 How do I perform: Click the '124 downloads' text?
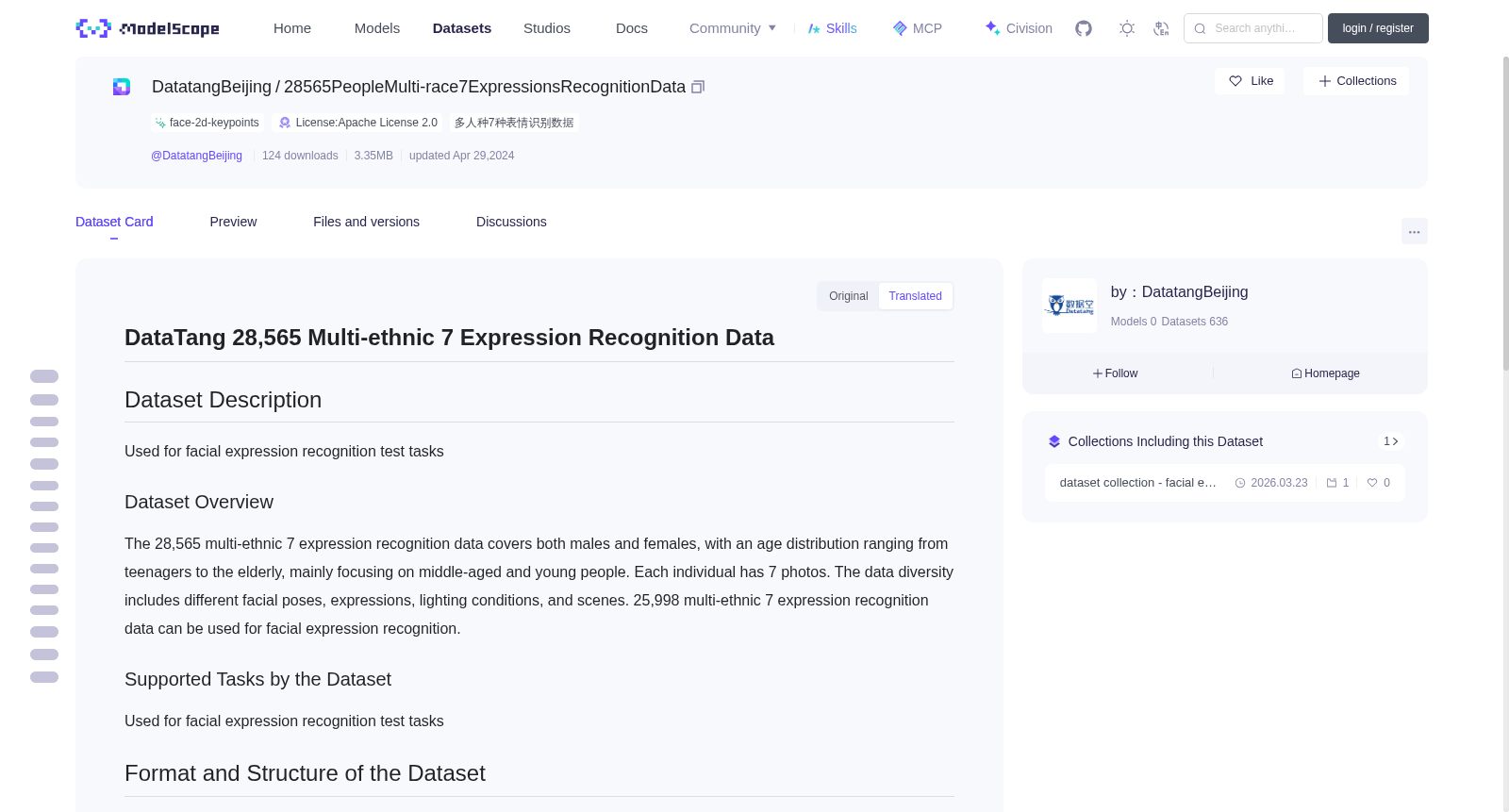(300, 156)
